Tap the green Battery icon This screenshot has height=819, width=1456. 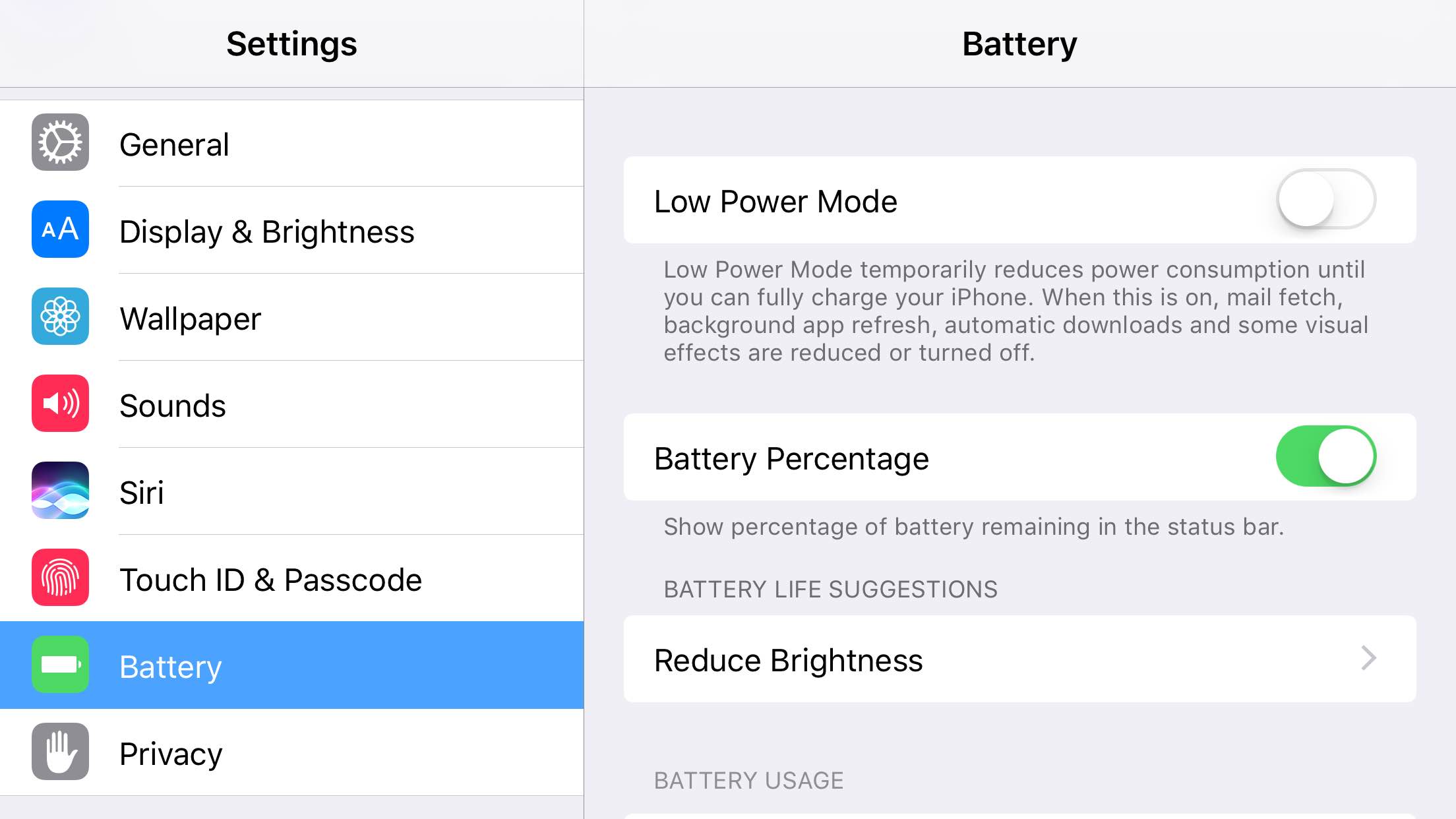tap(60, 665)
